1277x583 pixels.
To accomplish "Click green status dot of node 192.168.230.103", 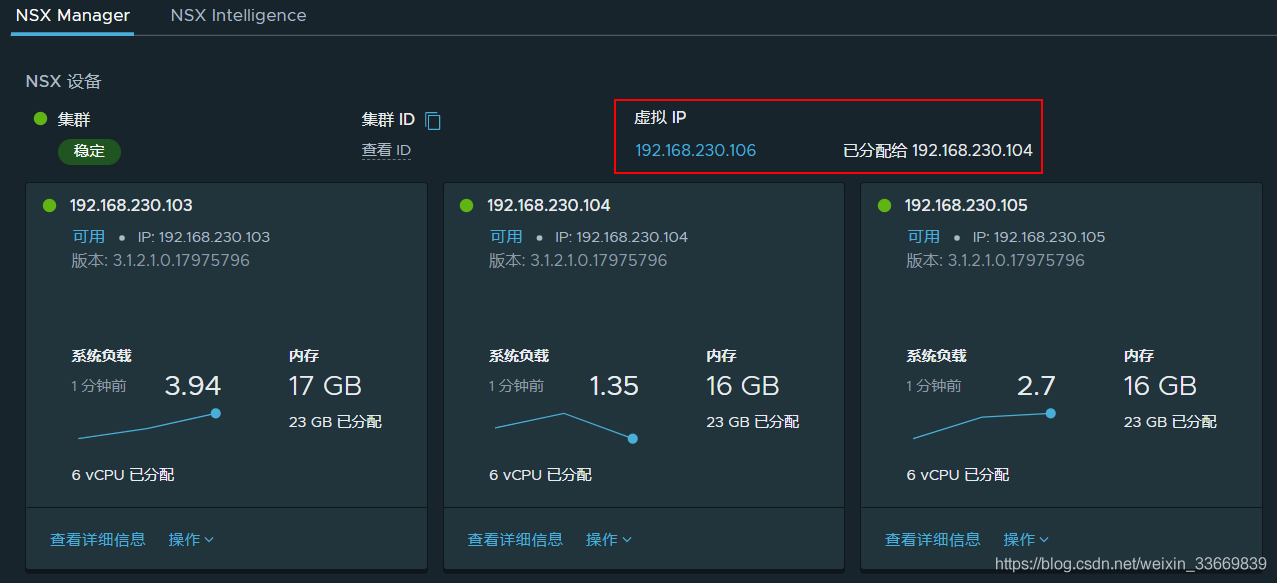I will pos(50,205).
